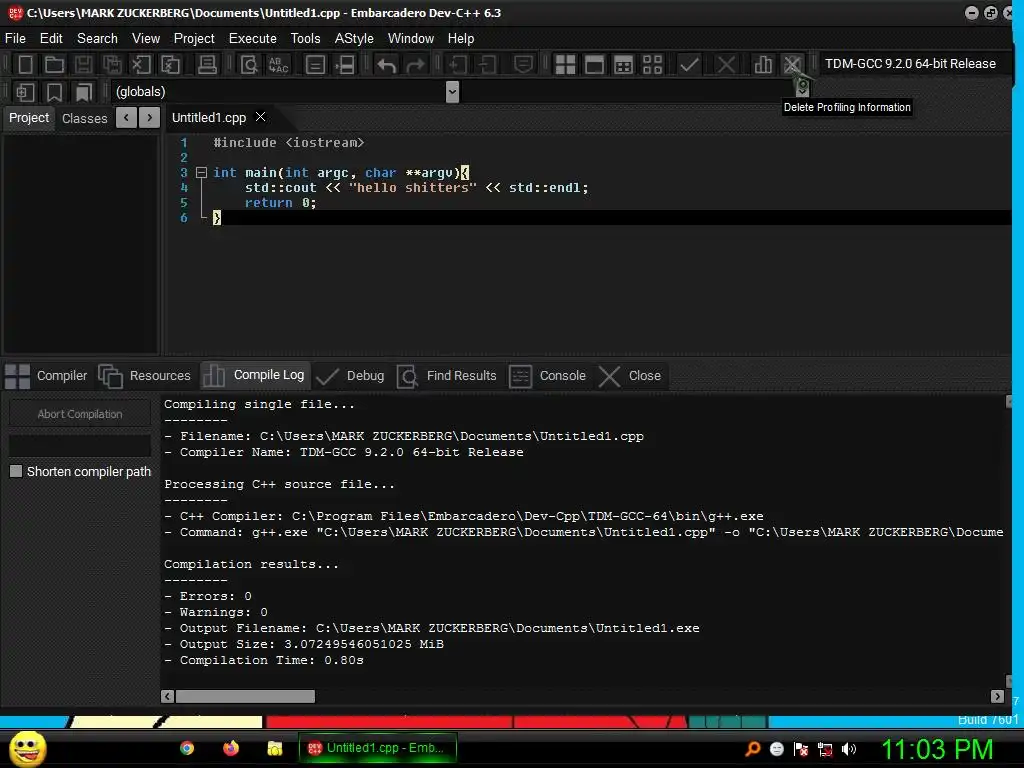Switch to the Classes sidebar tab
The height and width of the screenshot is (768, 1024).
point(84,118)
